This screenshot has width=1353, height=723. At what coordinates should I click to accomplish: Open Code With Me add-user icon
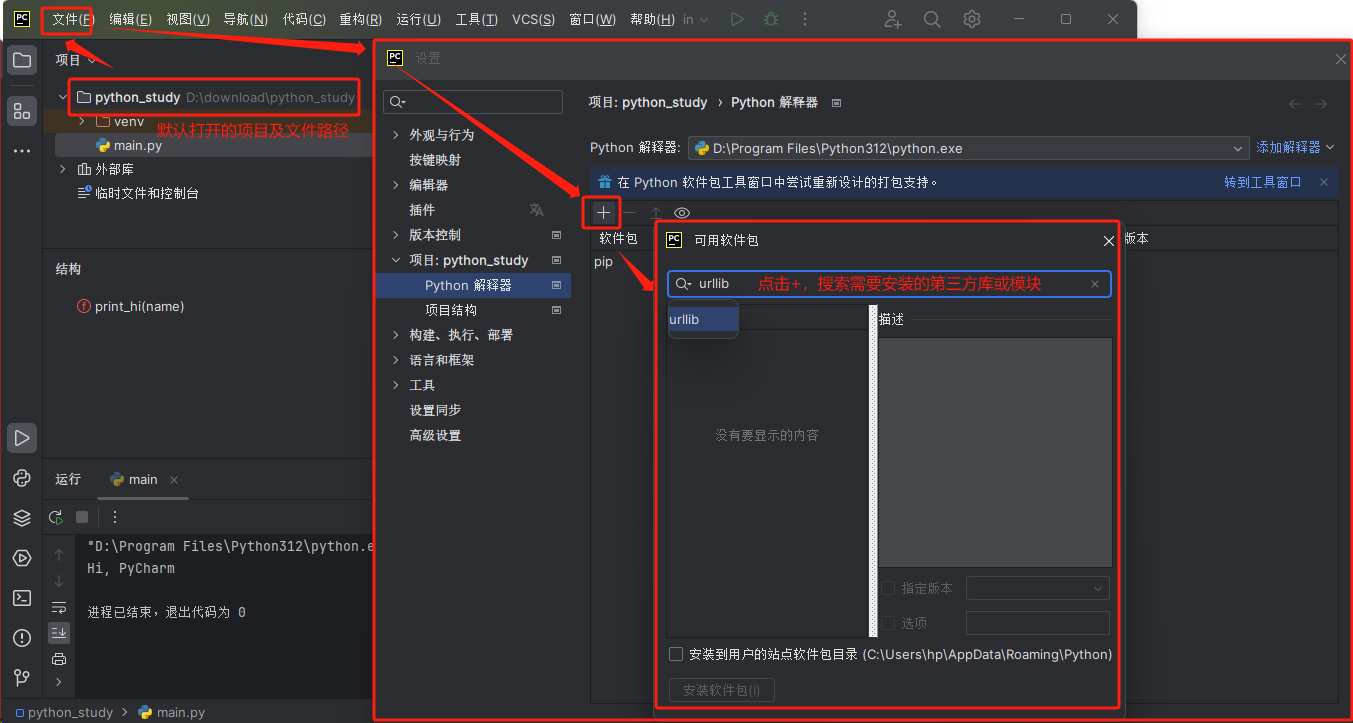(x=893, y=19)
